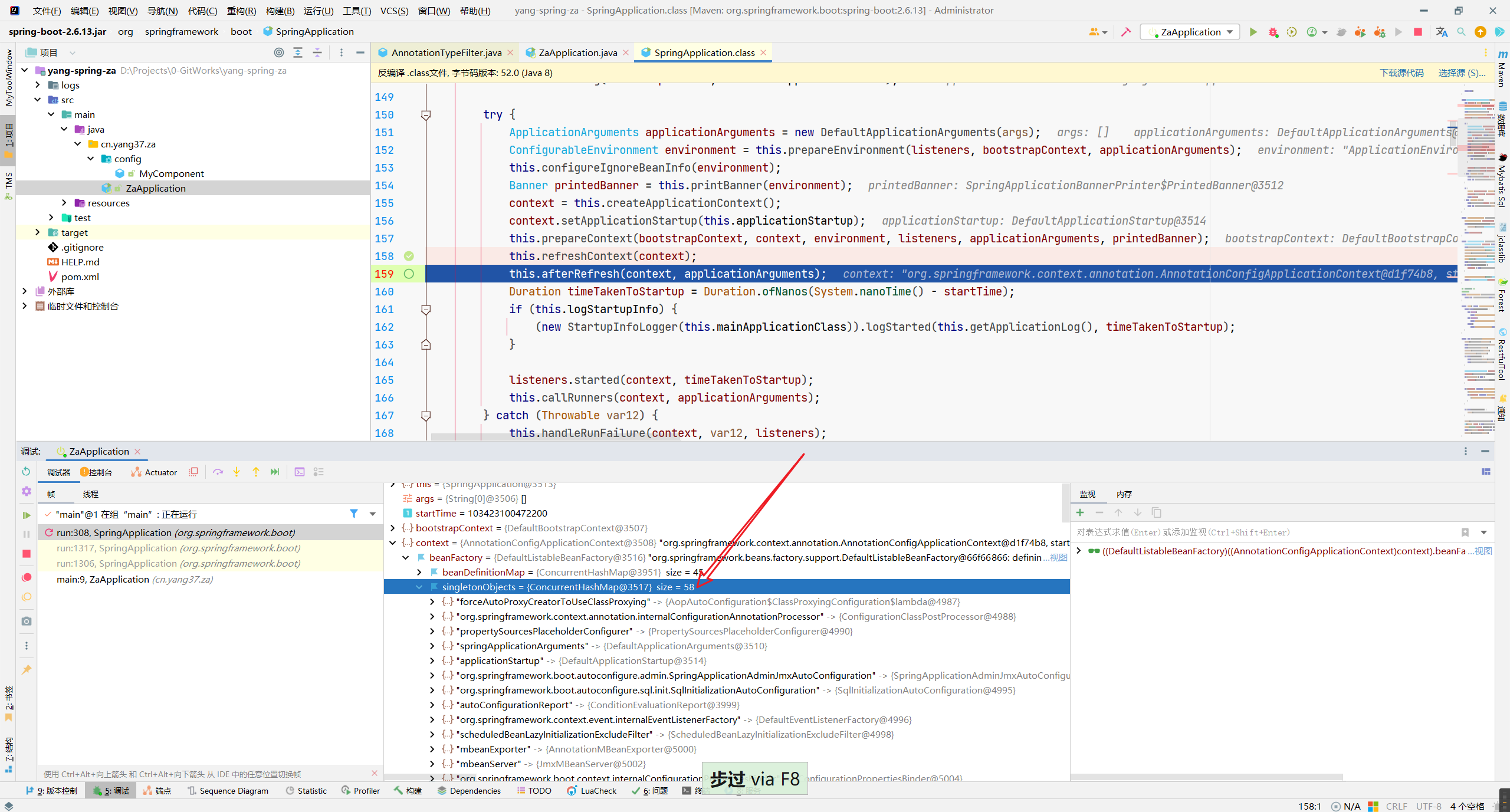The width and height of the screenshot is (1510, 812).
Task: Collapse the config package node
Action: tap(91, 159)
